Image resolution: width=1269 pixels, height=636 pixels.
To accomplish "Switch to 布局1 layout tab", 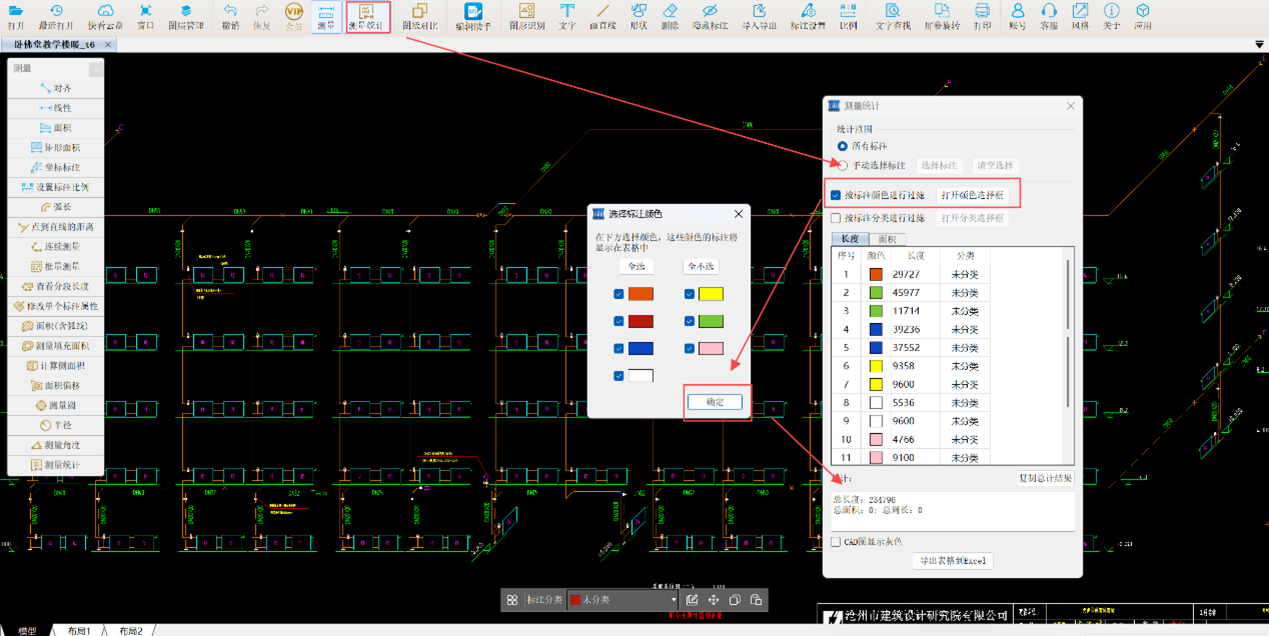I will pos(78,631).
